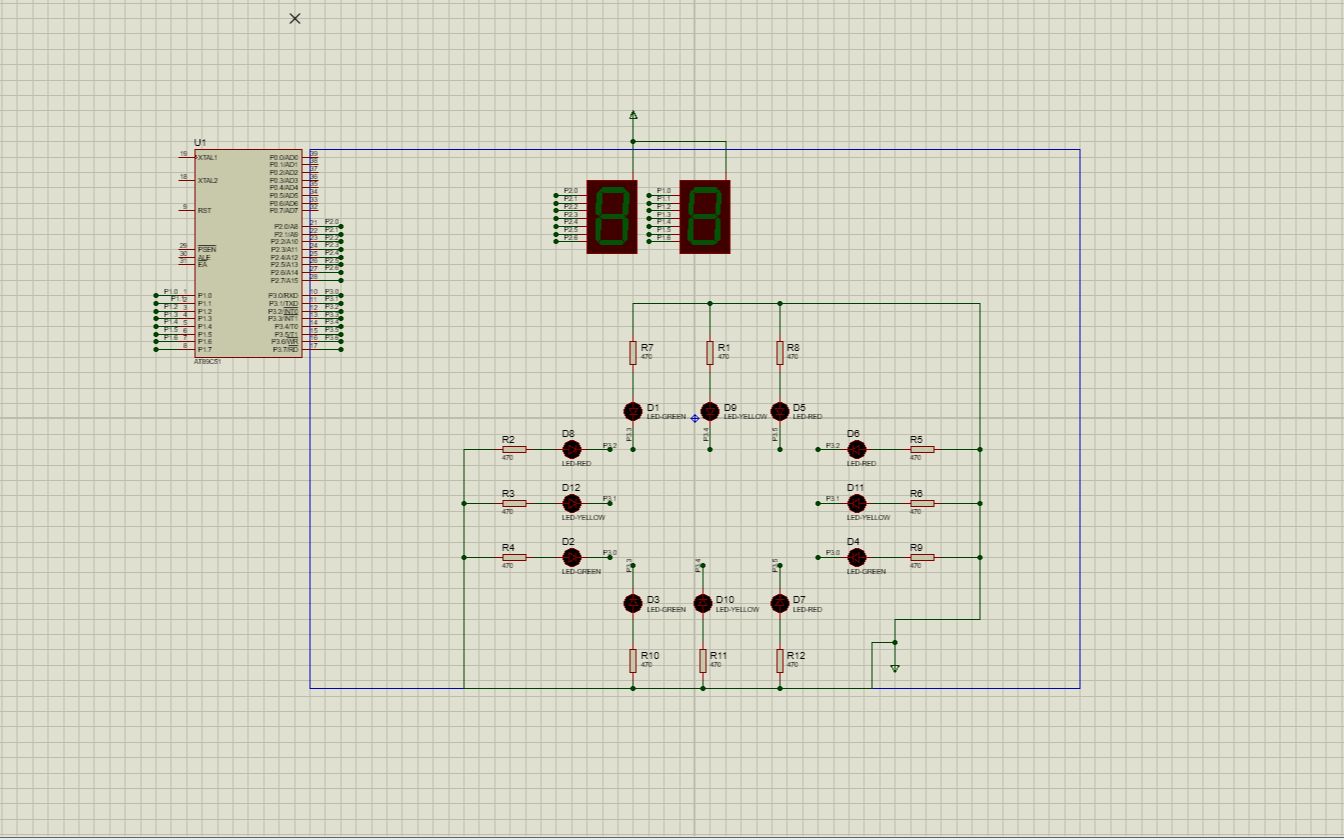
Task: Click the blue origin marker beside D1
Action: click(695, 418)
